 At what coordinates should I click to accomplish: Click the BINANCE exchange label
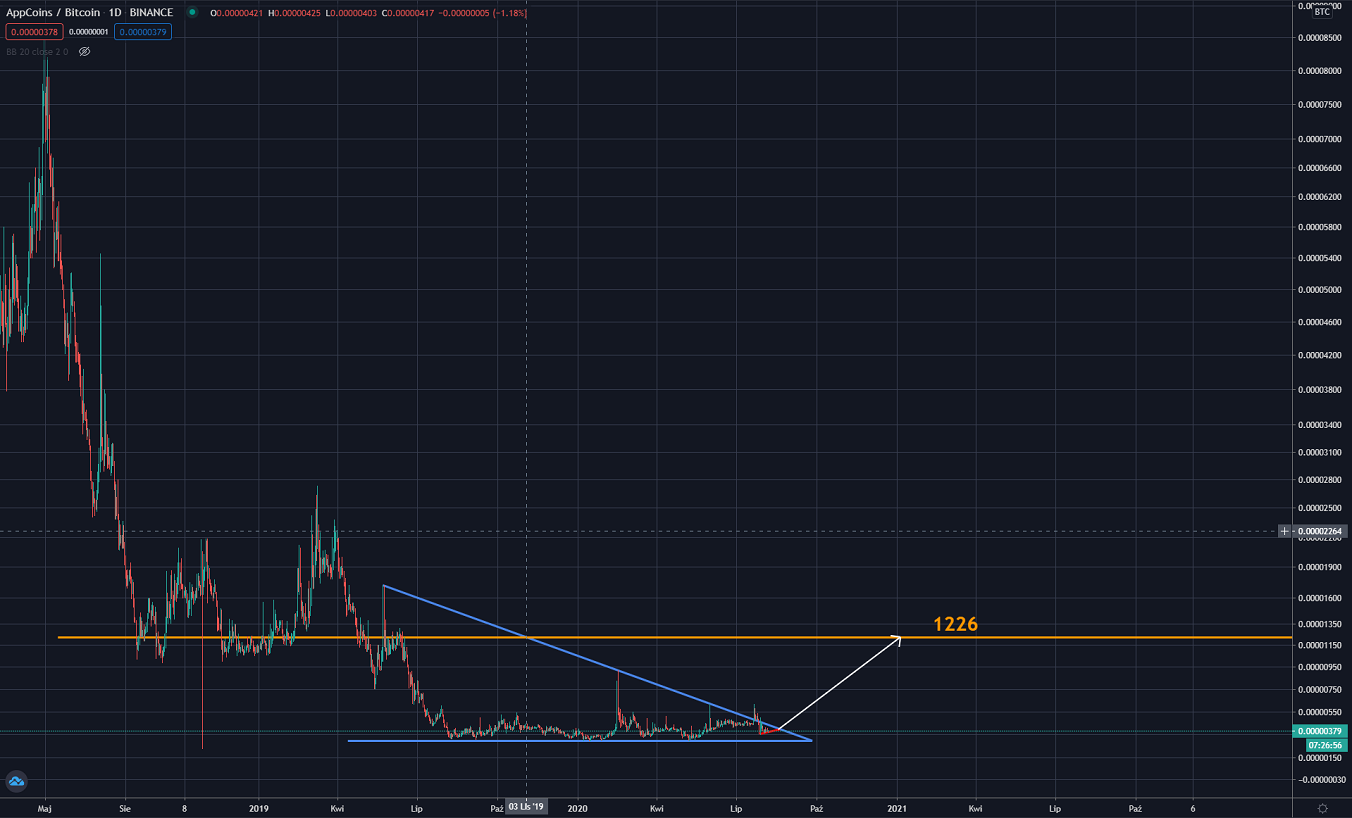point(151,12)
